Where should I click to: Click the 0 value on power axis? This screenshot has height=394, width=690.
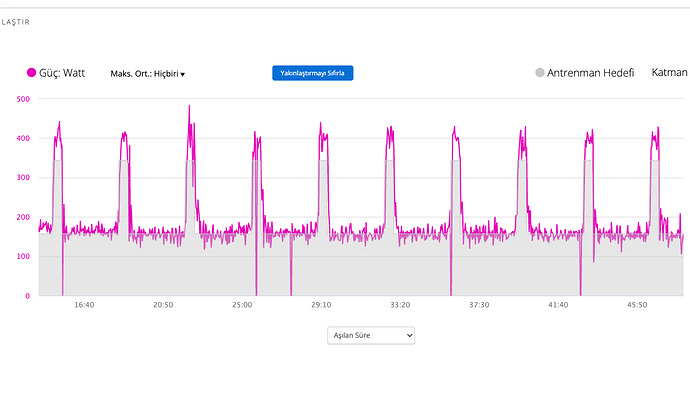[x=28, y=296]
